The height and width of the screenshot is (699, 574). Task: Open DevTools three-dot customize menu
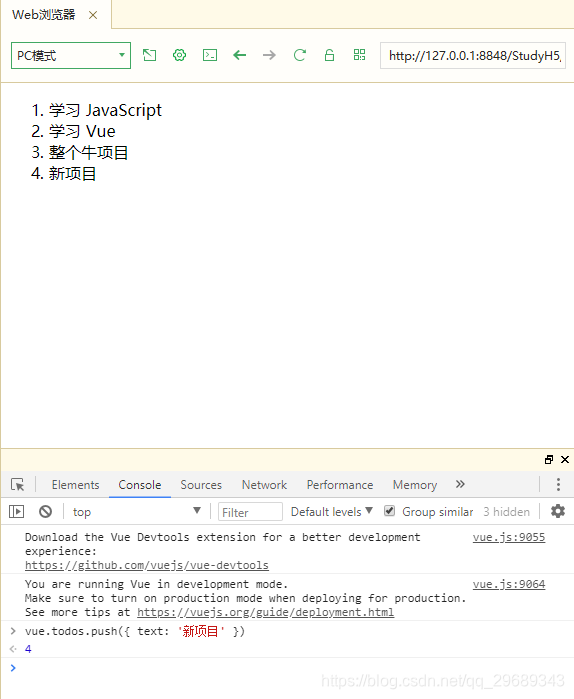pyautogui.click(x=558, y=485)
